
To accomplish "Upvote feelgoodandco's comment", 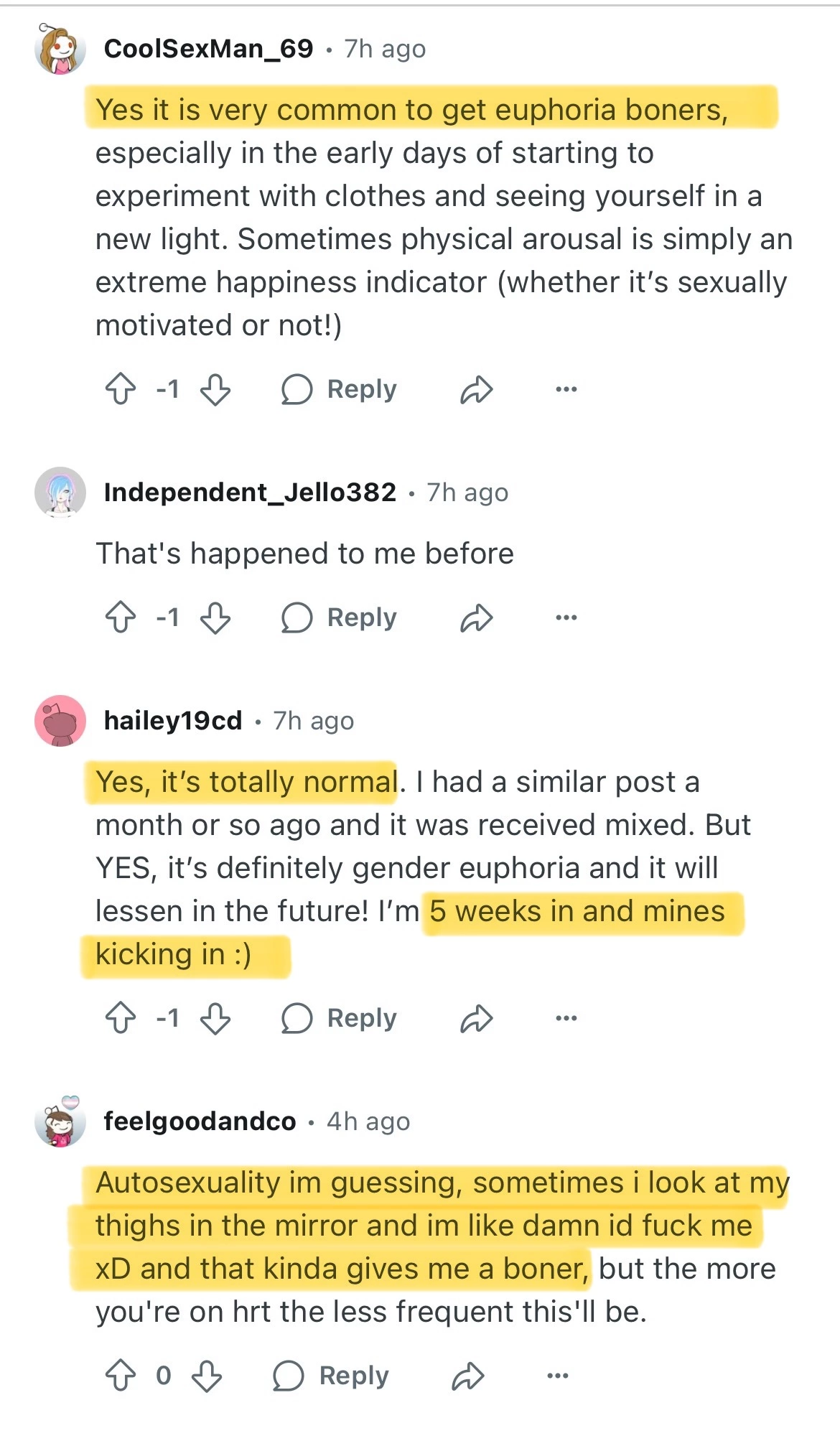I will tap(121, 1376).
